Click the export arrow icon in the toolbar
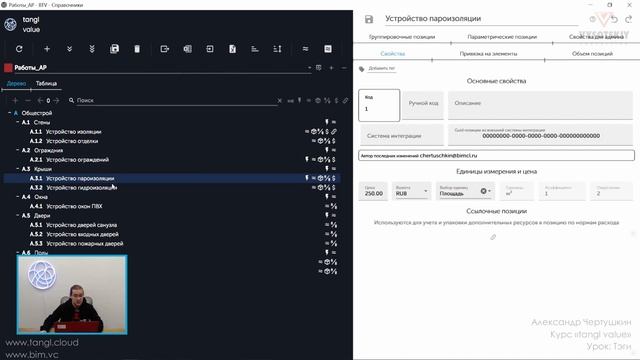The width and height of the screenshot is (640, 360). point(164,49)
